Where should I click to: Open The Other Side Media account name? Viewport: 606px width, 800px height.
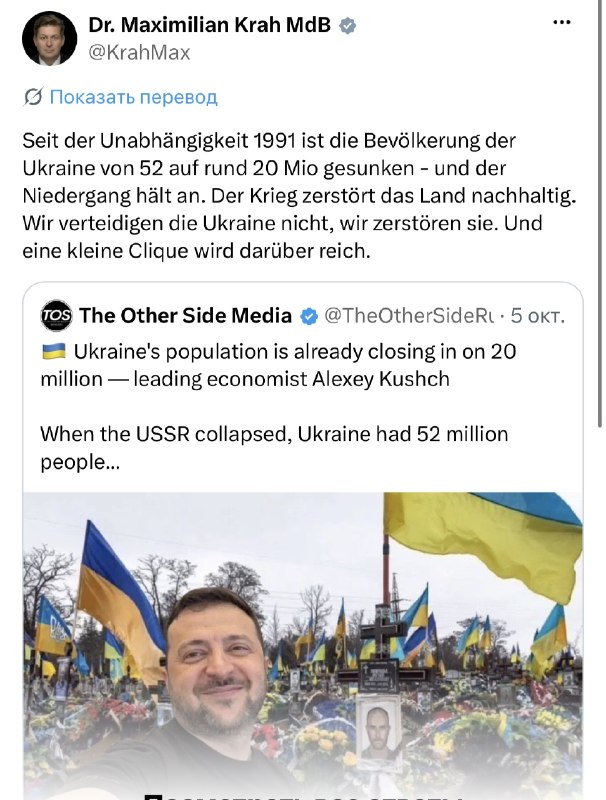(x=185, y=316)
